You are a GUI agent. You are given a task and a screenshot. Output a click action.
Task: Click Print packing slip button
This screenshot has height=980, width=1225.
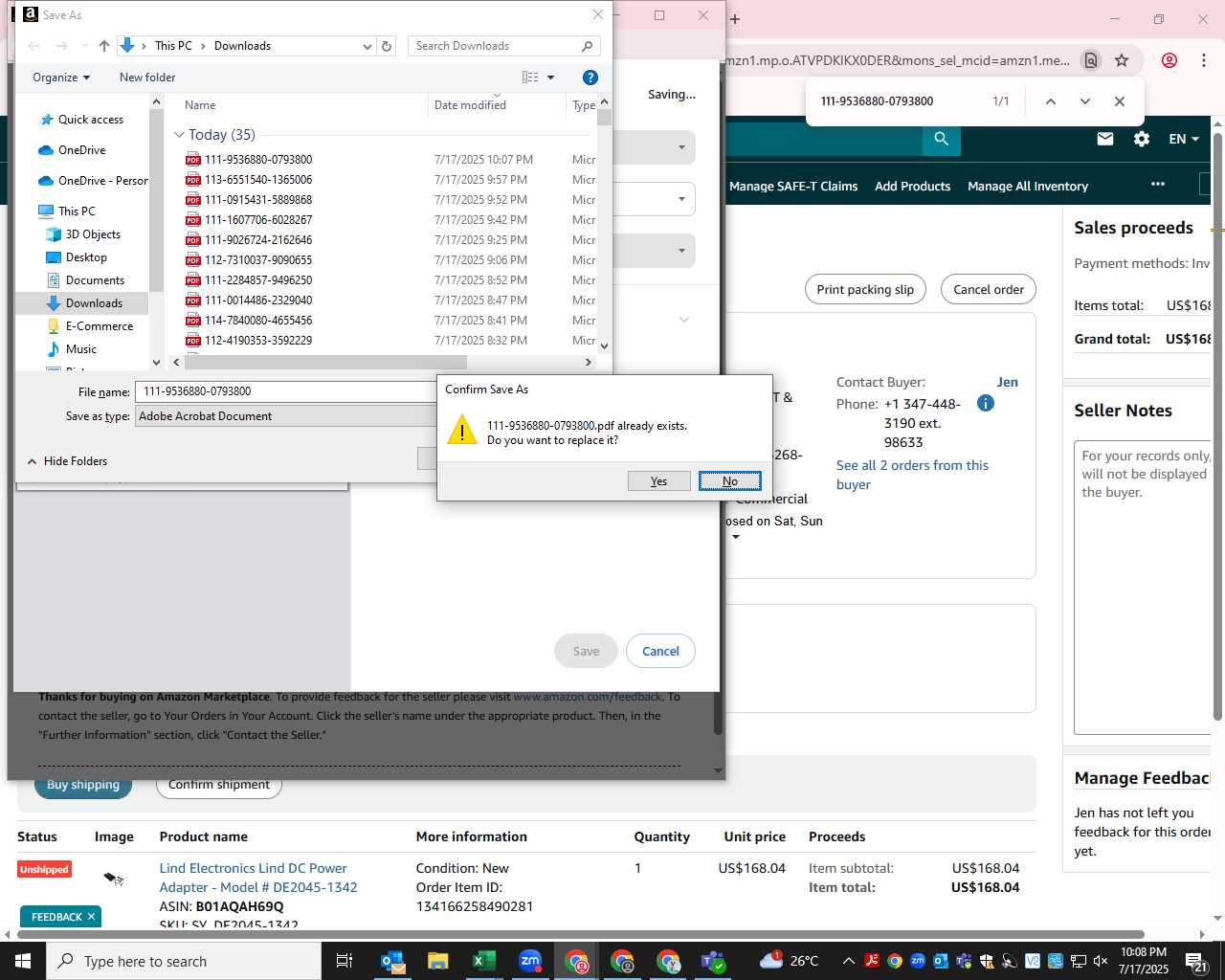865,289
